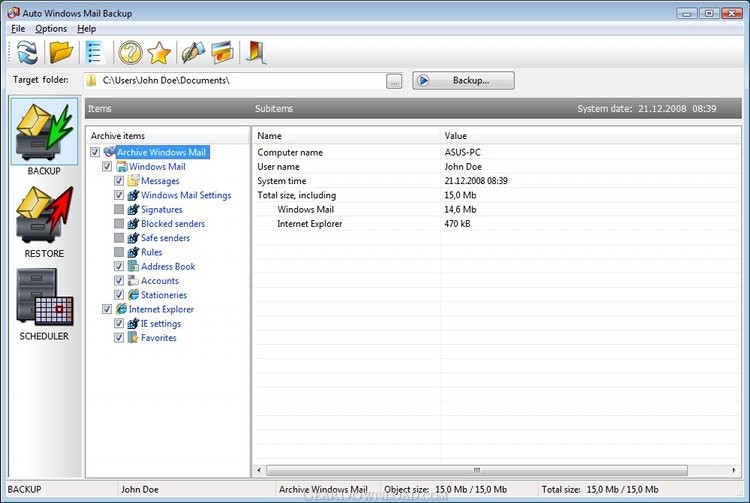Uncheck the Favorites checkbox

(119, 338)
